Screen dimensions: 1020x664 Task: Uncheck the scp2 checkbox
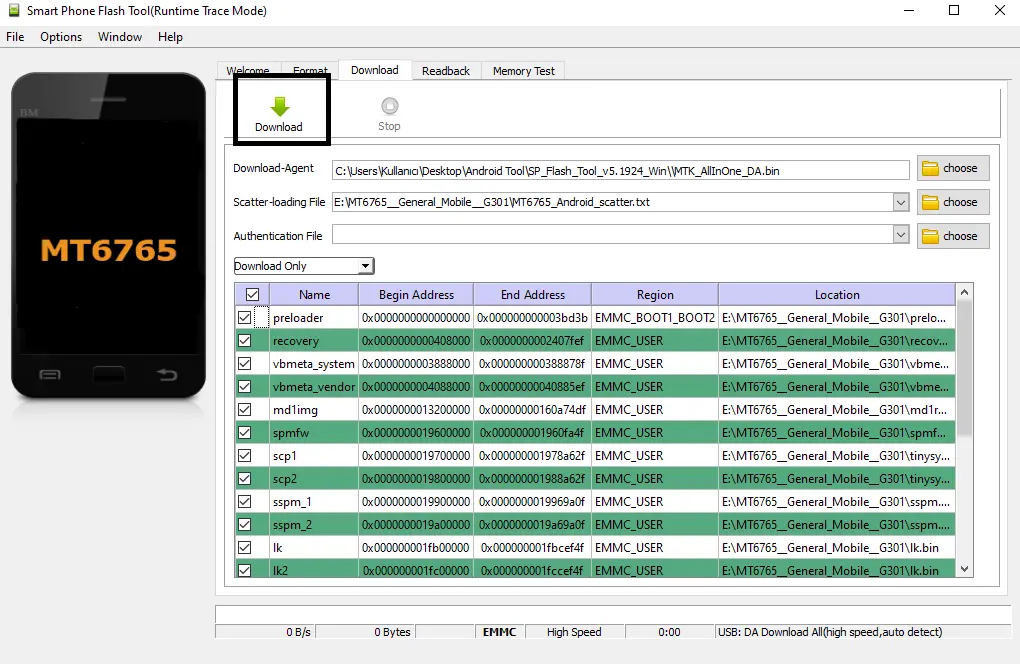(245, 479)
